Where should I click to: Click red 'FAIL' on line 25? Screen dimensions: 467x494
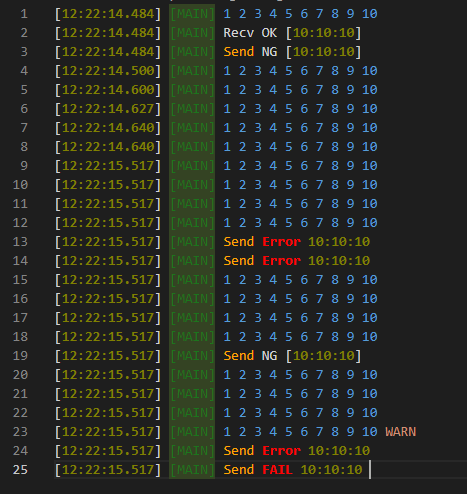277,470
